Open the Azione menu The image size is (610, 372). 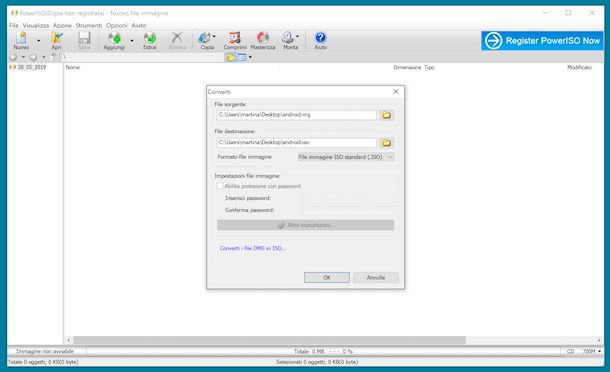pyautogui.click(x=62, y=25)
